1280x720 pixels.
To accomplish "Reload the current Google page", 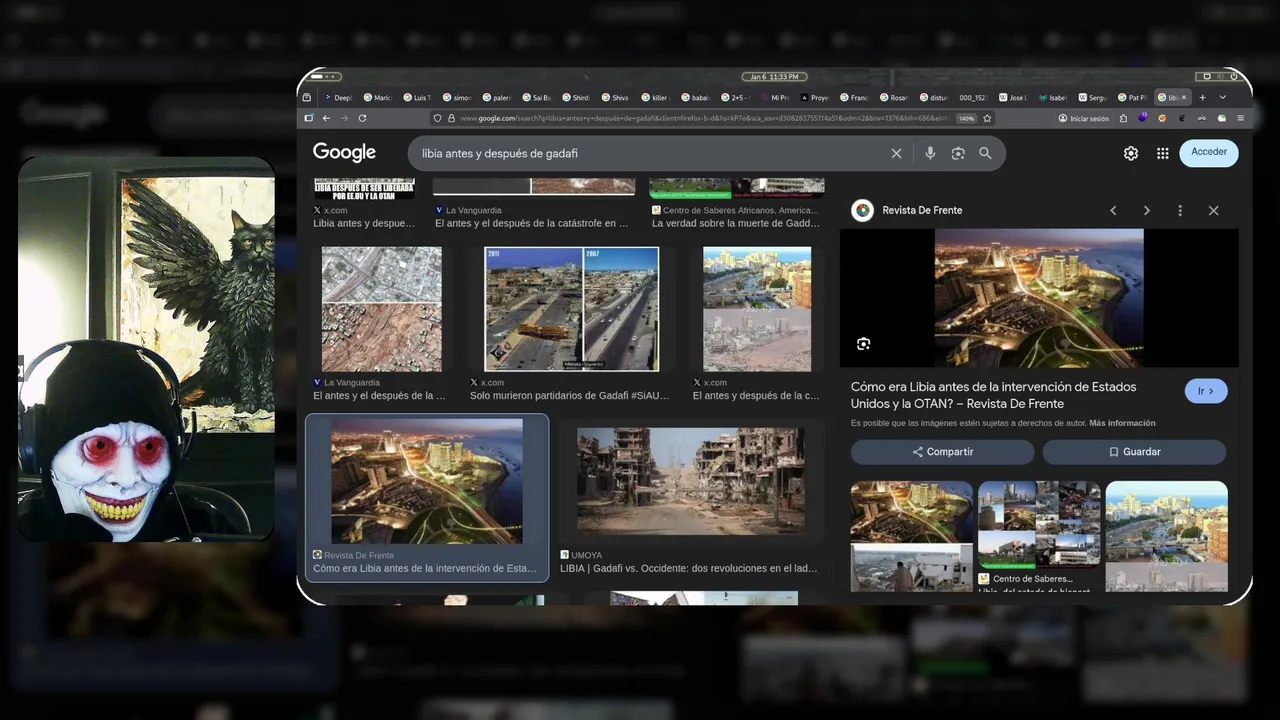I will click(x=362, y=118).
